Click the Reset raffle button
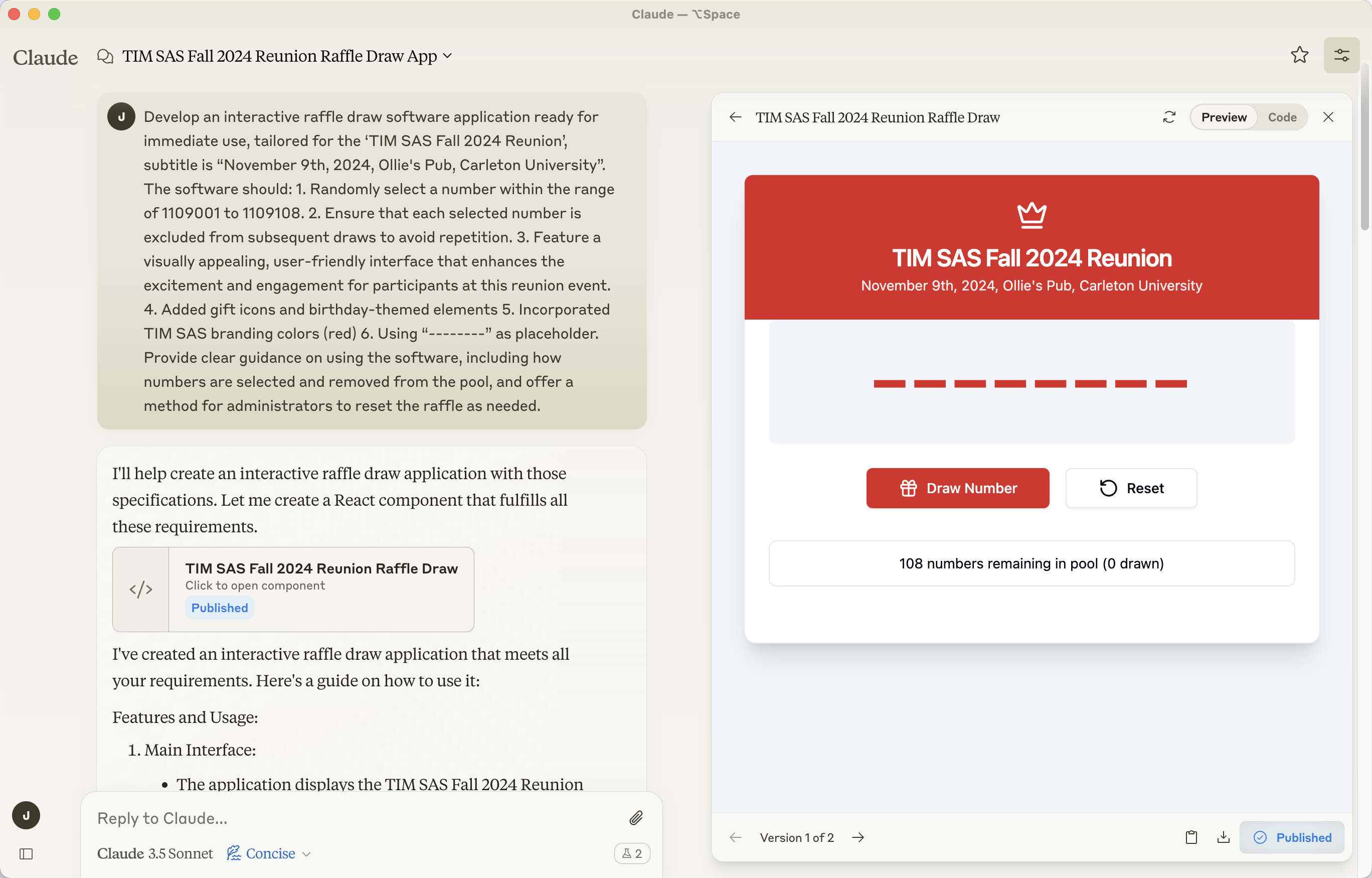 1131,488
